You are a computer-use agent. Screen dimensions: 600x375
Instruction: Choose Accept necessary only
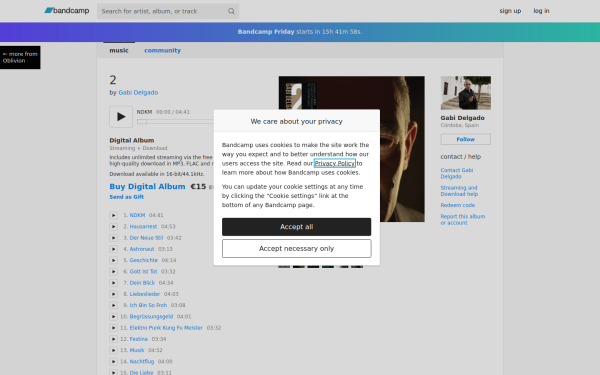point(297,249)
